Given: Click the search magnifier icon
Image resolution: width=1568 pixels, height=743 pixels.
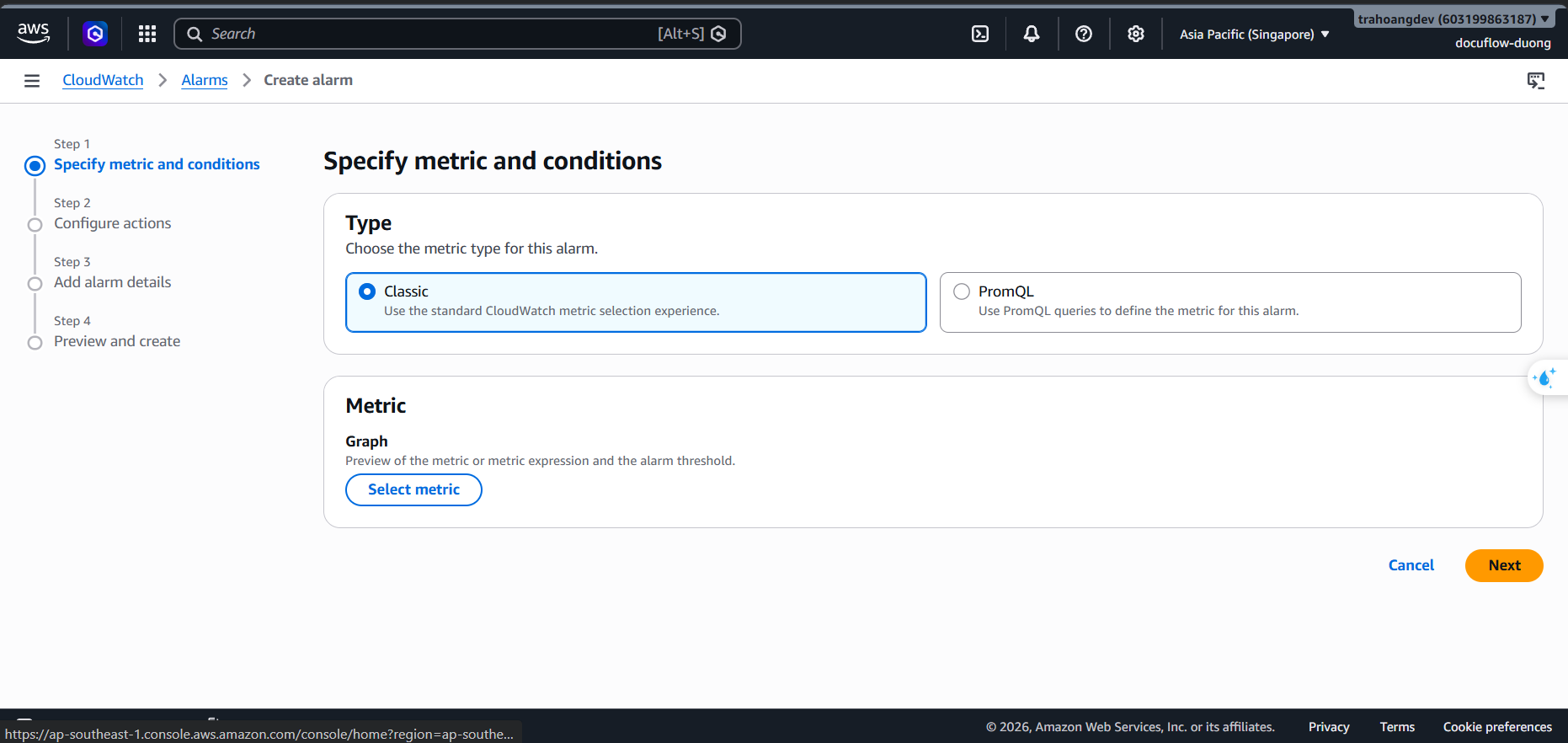Looking at the screenshot, I should click(195, 34).
